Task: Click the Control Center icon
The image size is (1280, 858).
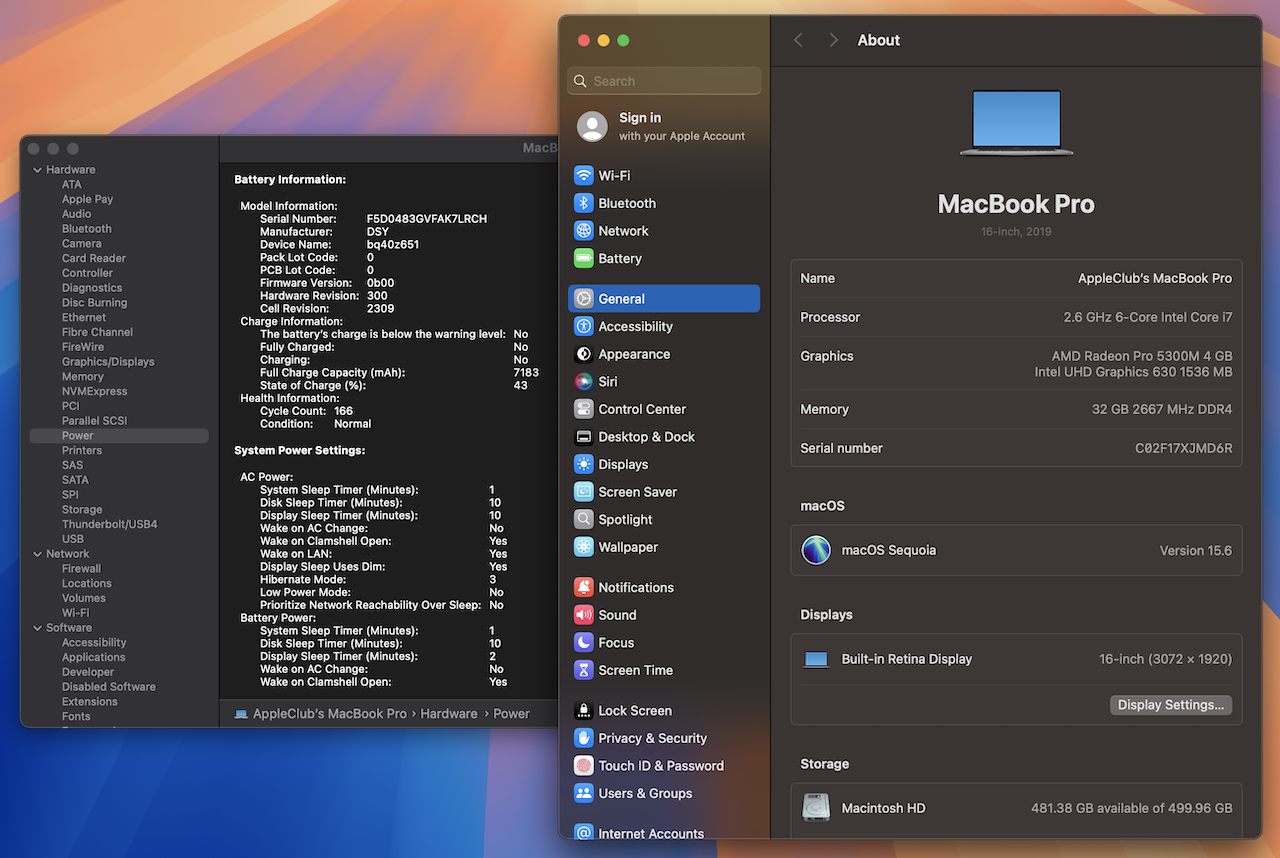Action: pyautogui.click(x=584, y=409)
